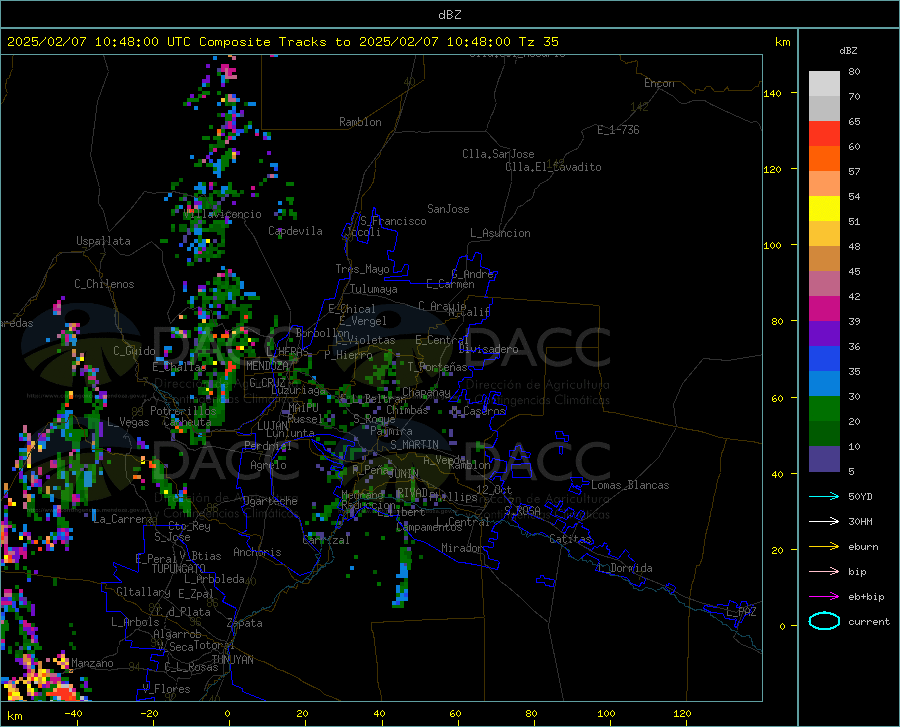Click the Palmira map label

pyautogui.click(x=391, y=430)
